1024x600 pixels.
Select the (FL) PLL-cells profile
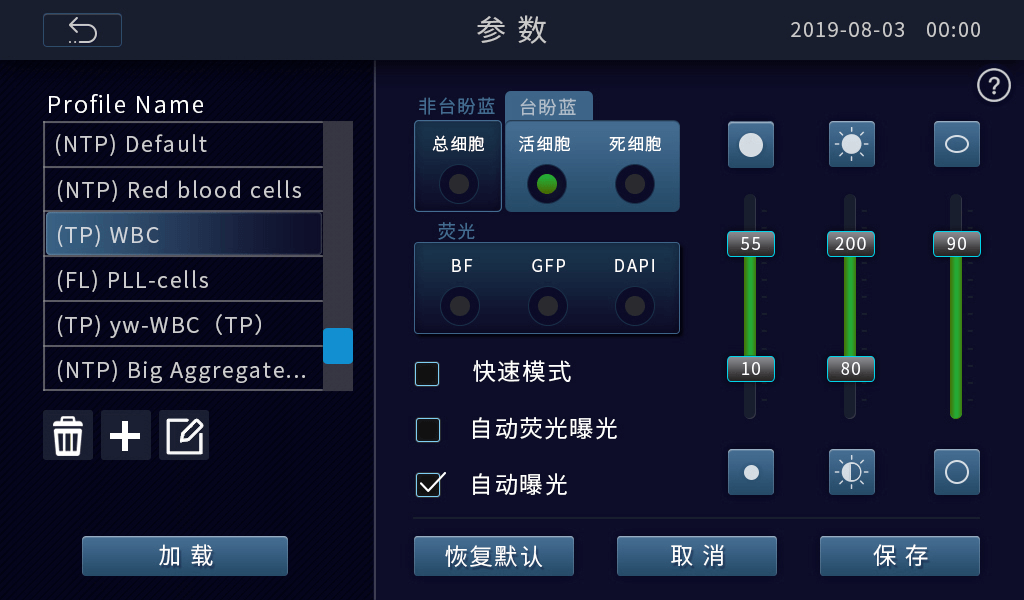coord(184,280)
